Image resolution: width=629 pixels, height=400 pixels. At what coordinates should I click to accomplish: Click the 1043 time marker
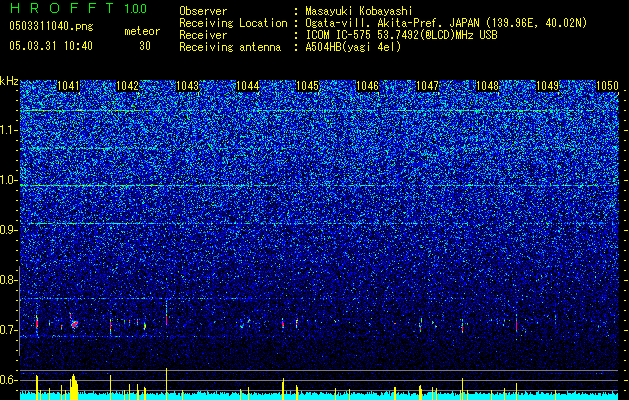pyautogui.click(x=187, y=86)
